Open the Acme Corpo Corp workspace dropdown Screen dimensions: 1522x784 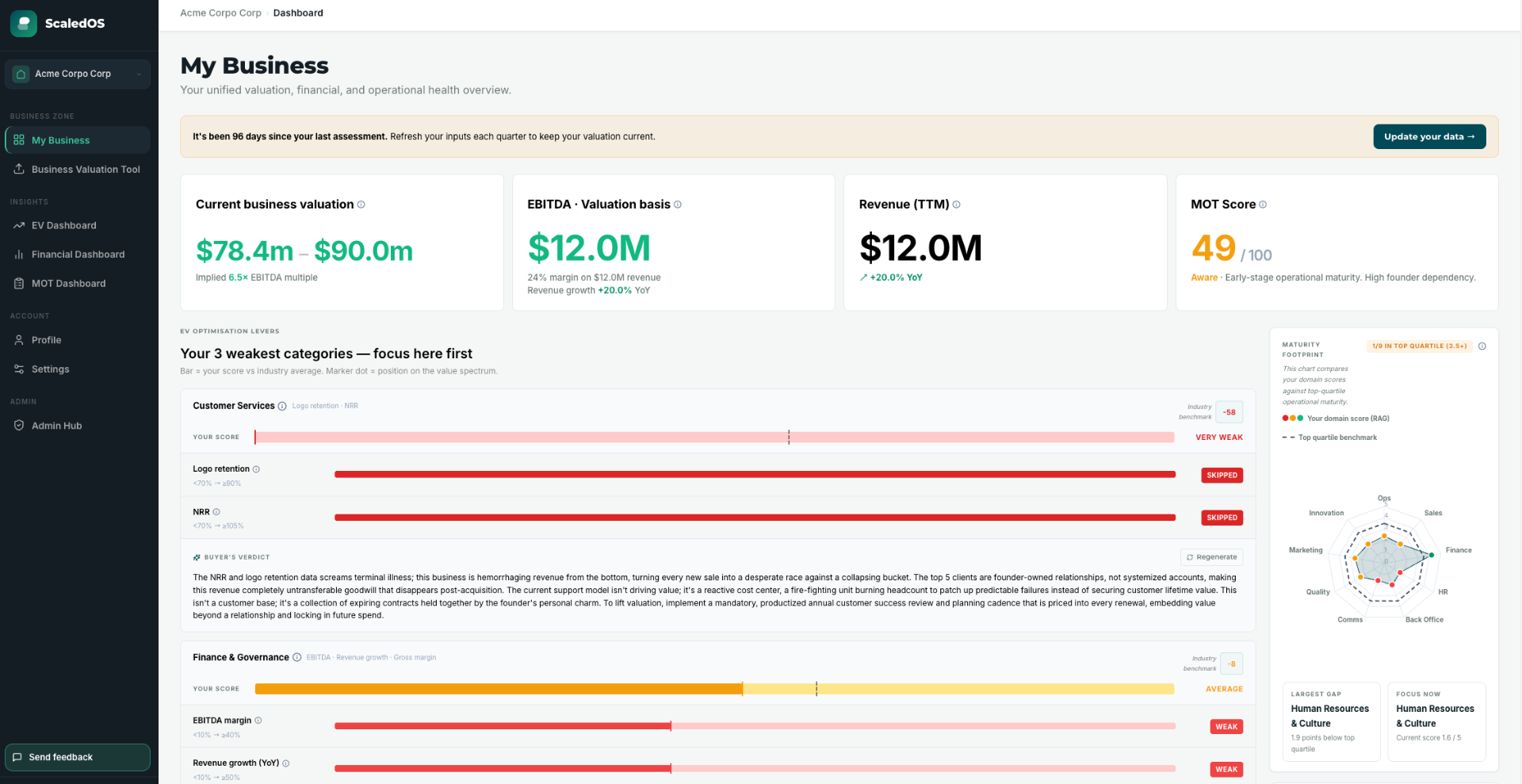click(x=78, y=74)
